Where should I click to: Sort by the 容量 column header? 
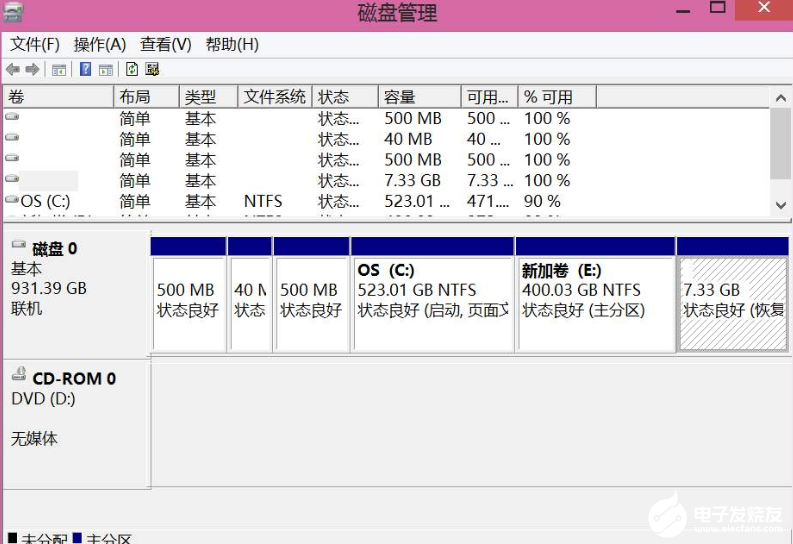420,97
